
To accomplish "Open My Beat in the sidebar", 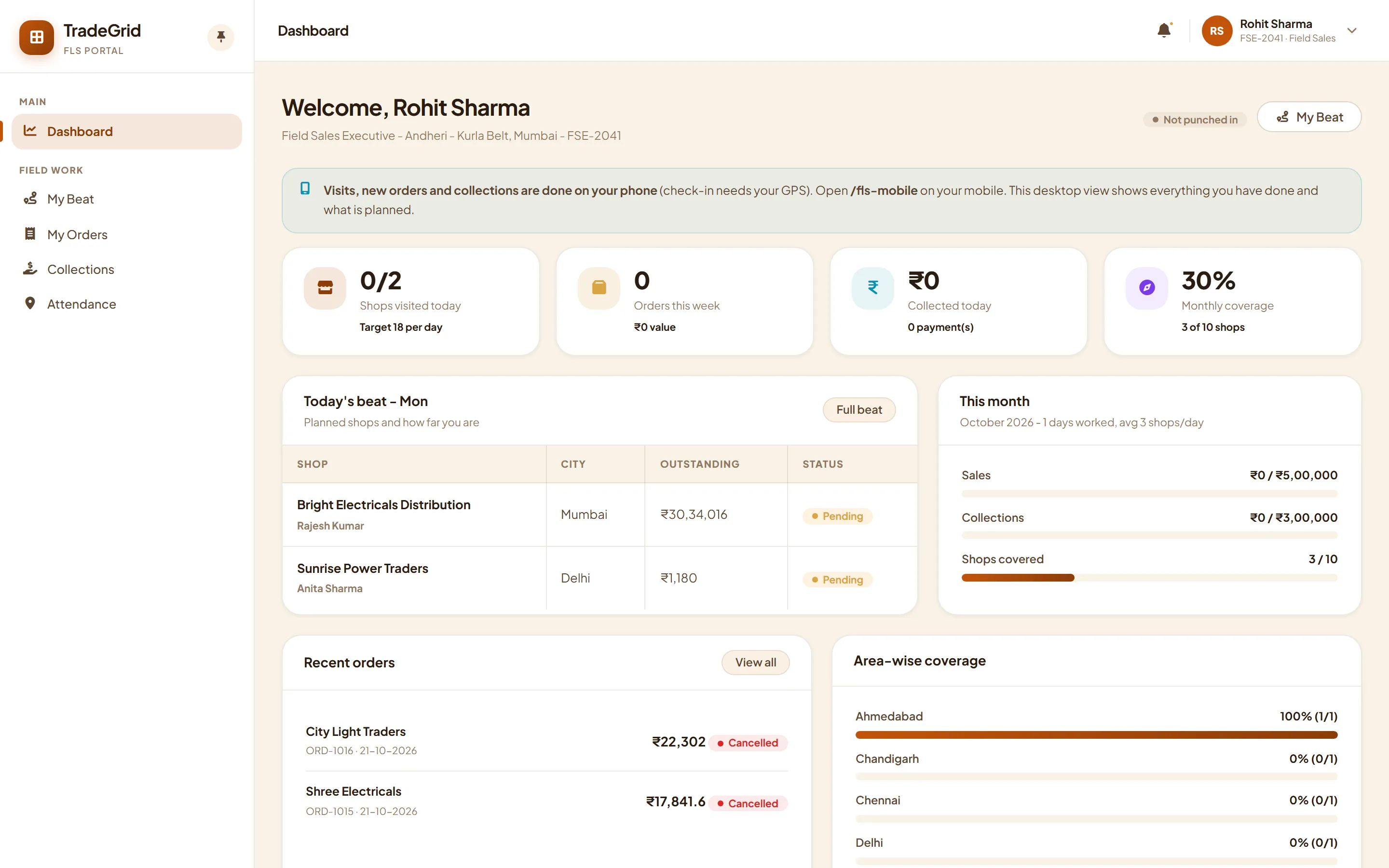I will [126, 199].
